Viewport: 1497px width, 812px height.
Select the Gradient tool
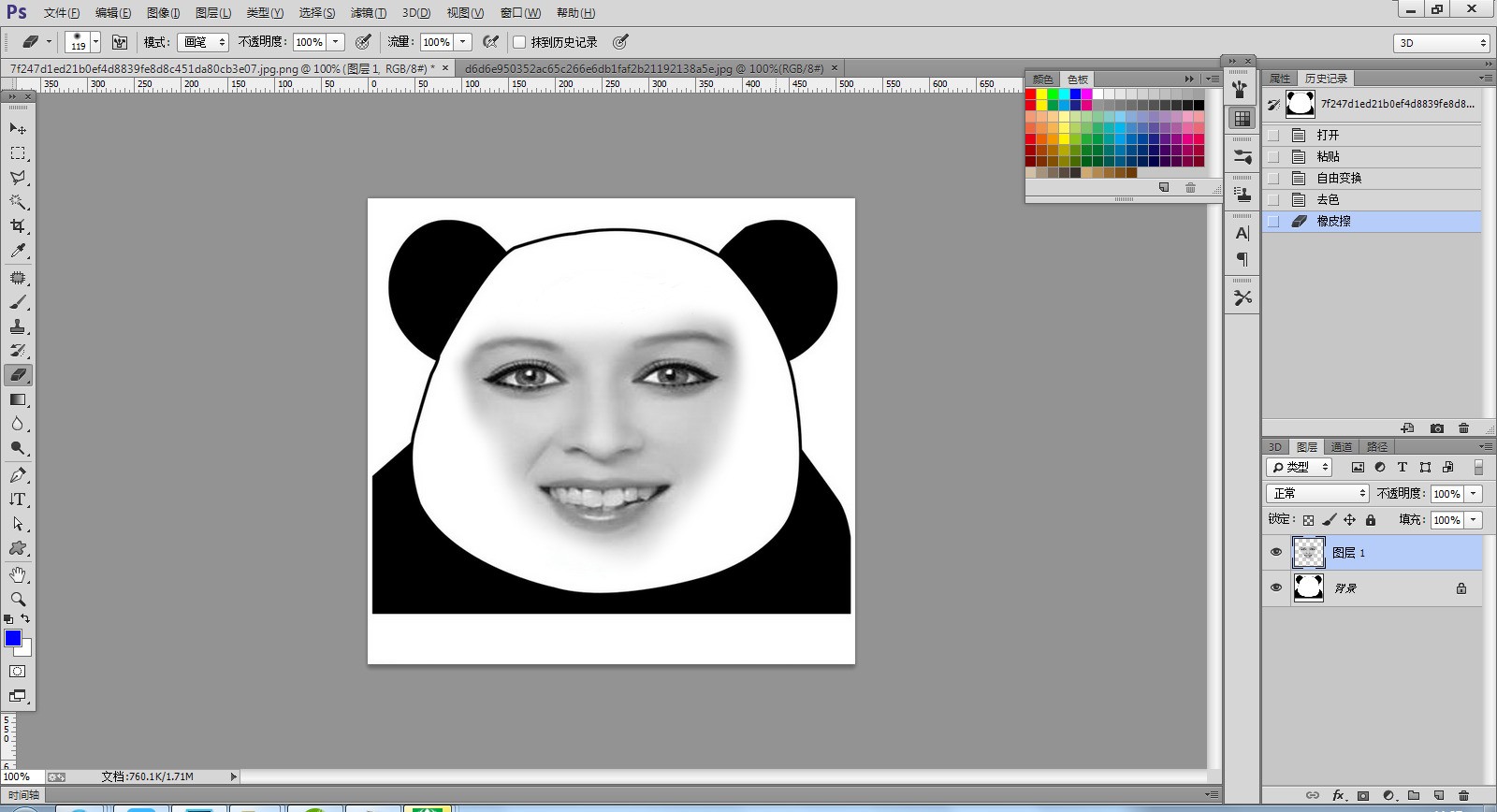point(18,399)
